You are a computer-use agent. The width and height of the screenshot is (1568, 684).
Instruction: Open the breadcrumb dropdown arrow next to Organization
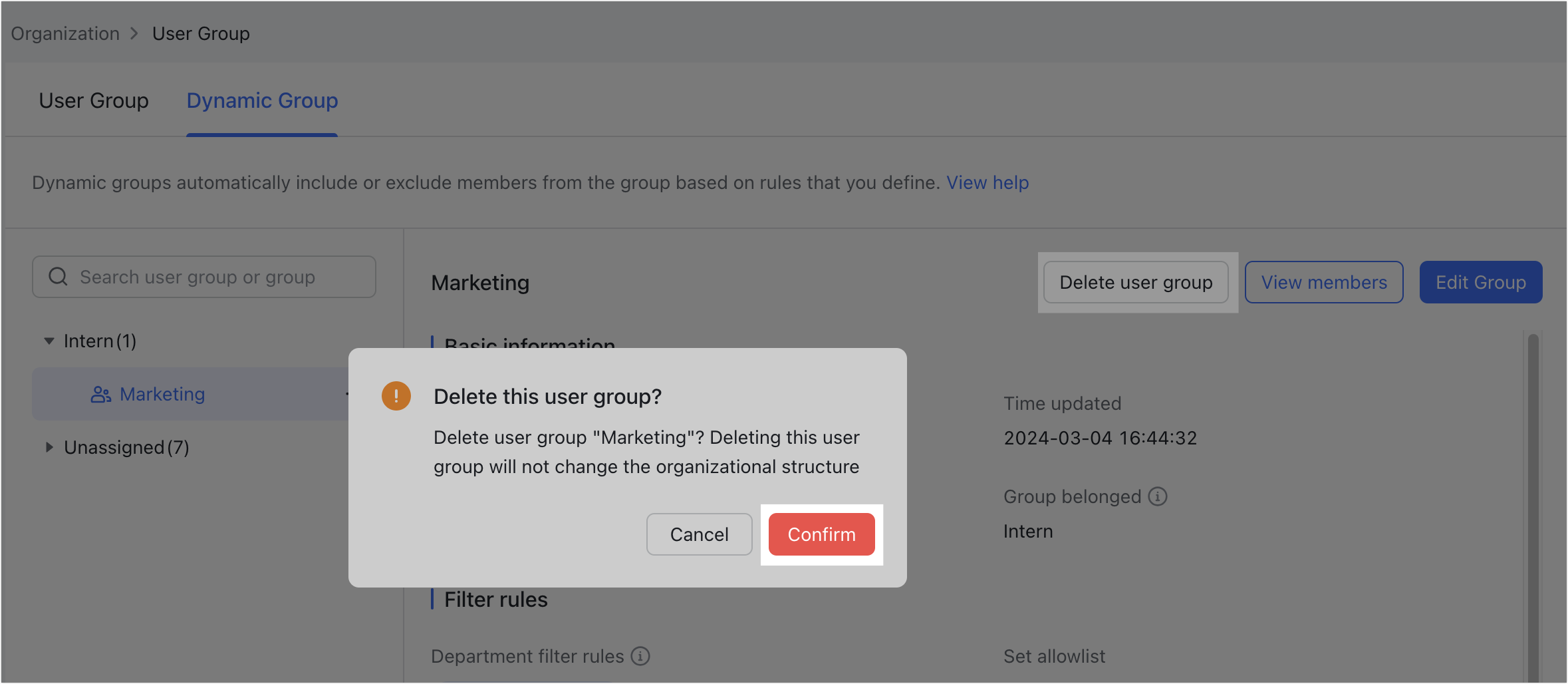(x=135, y=33)
